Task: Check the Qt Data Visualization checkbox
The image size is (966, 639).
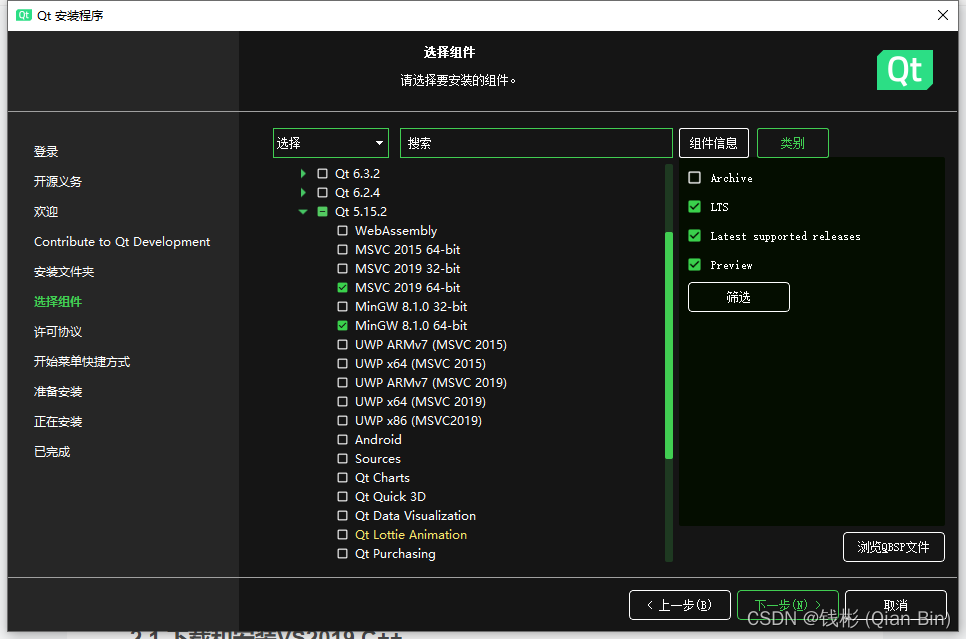Action: point(343,516)
